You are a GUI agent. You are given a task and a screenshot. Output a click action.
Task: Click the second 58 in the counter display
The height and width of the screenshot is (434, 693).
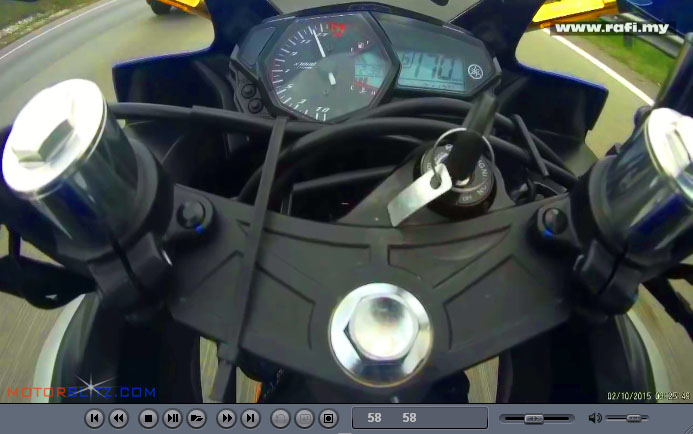click(409, 418)
